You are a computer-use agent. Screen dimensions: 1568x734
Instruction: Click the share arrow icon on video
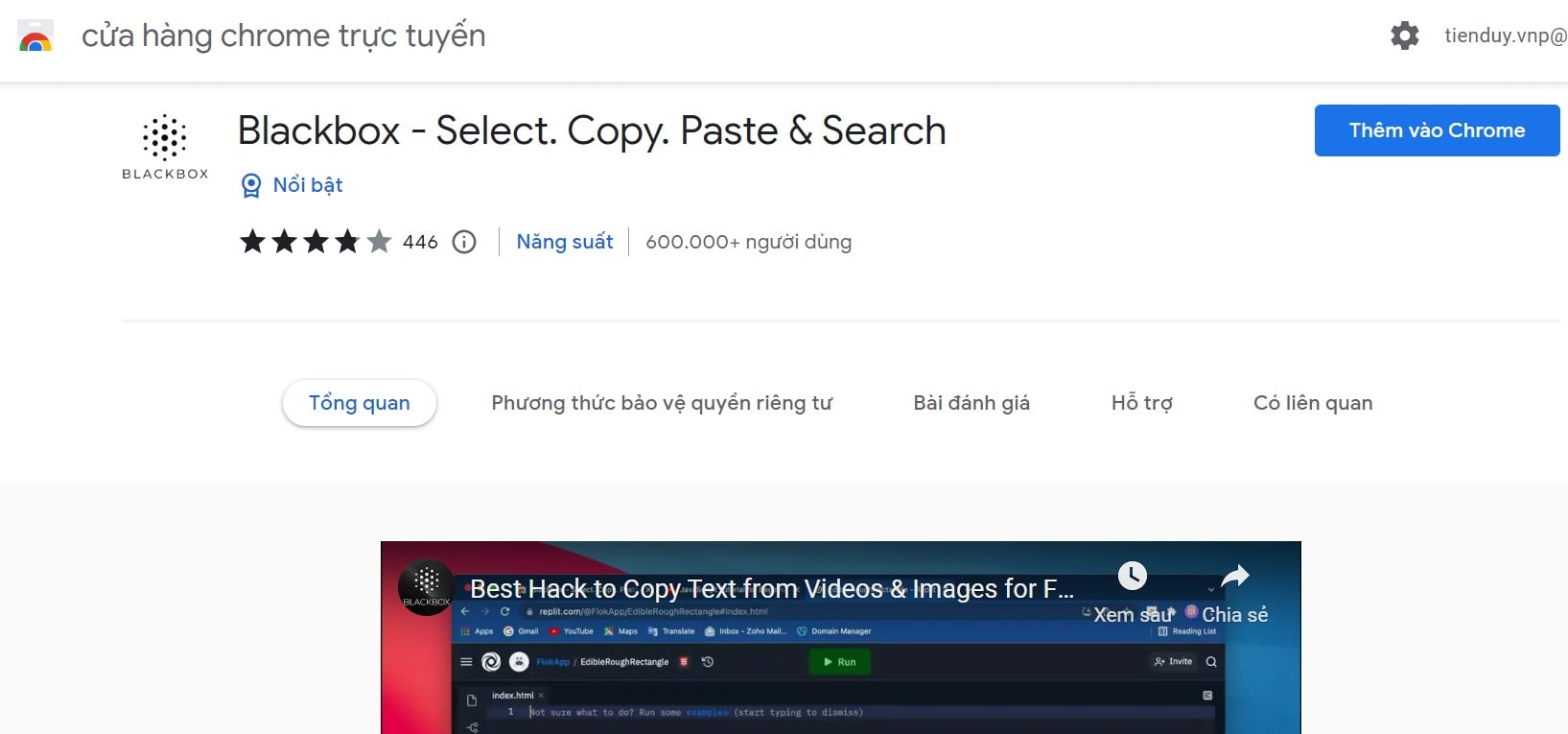1235,576
